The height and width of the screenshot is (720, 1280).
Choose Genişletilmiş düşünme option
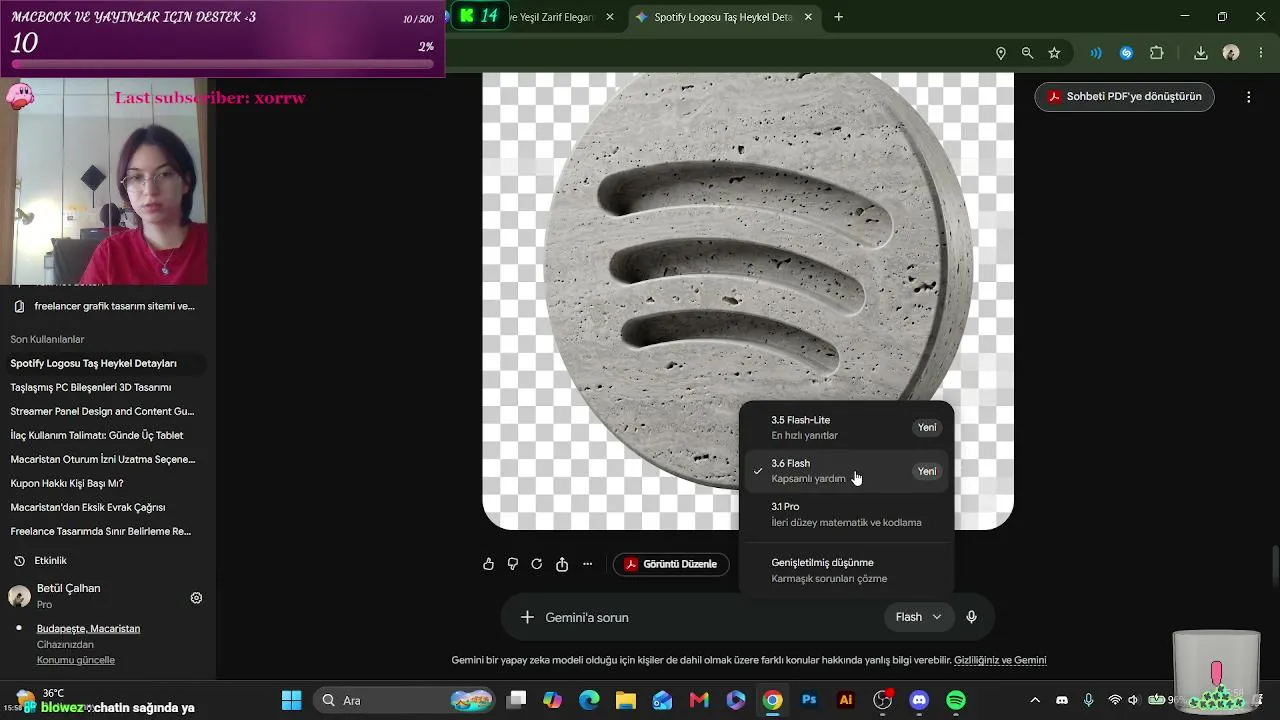(847, 570)
